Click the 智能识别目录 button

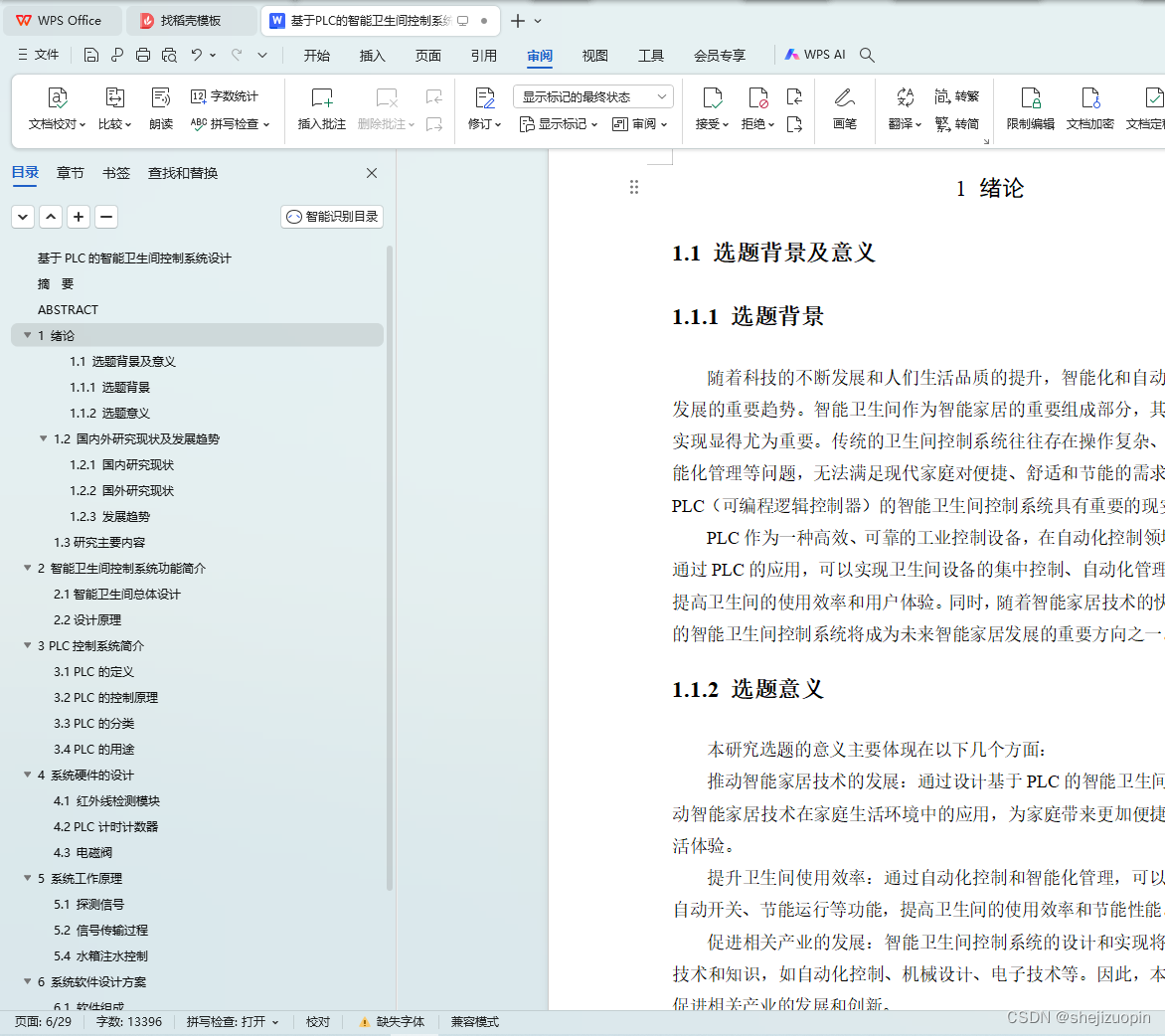point(332,217)
